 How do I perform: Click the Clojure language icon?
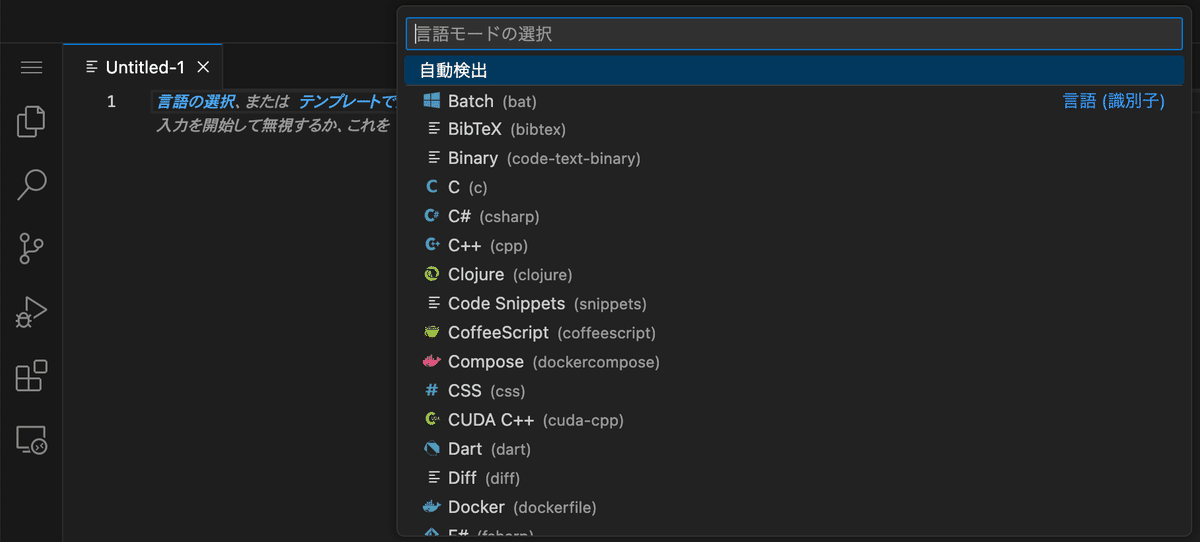pos(432,274)
